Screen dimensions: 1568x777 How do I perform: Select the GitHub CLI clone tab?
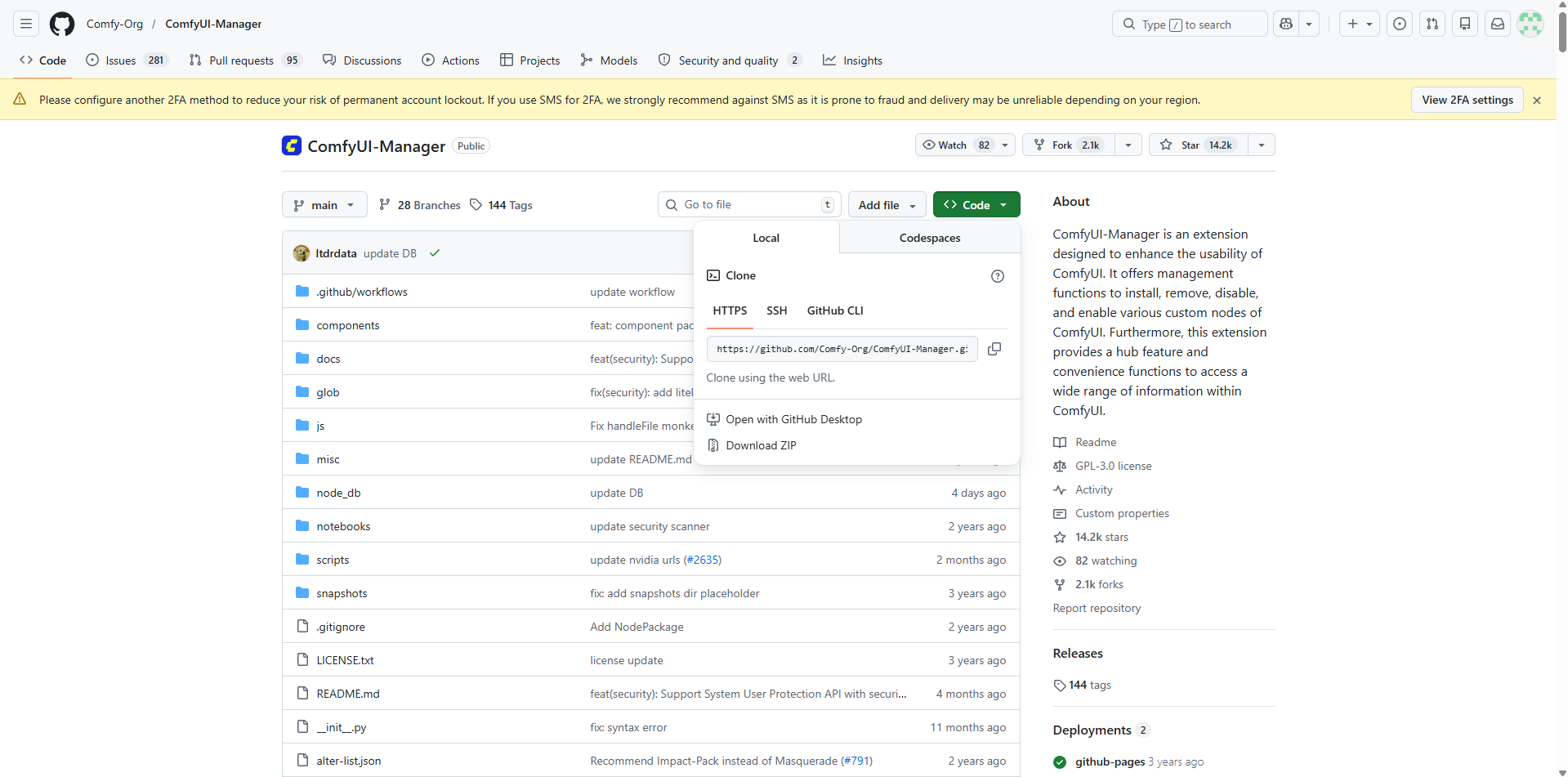[x=835, y=310]
